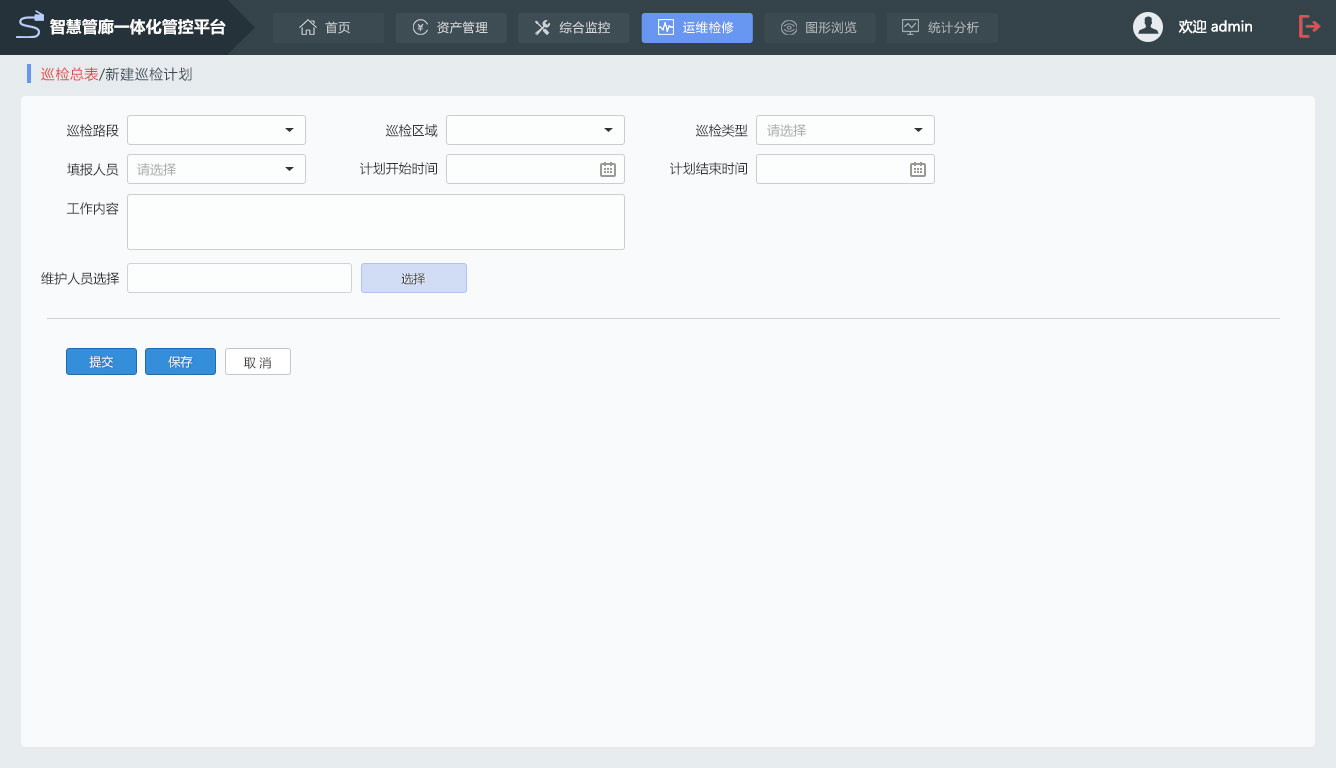Click the 提交 submit button
This screenshot has width=1336, height=768.
[101, 362]
